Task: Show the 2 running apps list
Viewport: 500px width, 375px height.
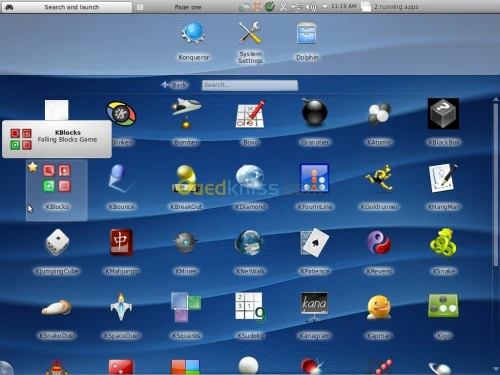Action: pyautogui.click(x=389, y=7)
